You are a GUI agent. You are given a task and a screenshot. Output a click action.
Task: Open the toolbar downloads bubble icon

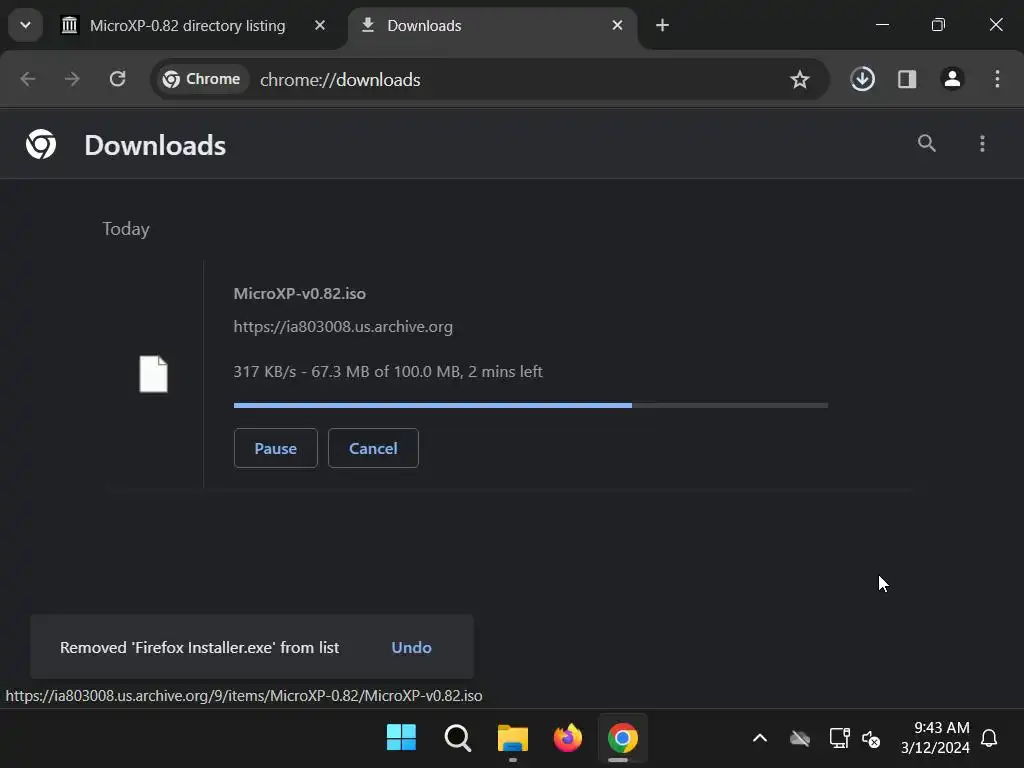tap(862, 79)
